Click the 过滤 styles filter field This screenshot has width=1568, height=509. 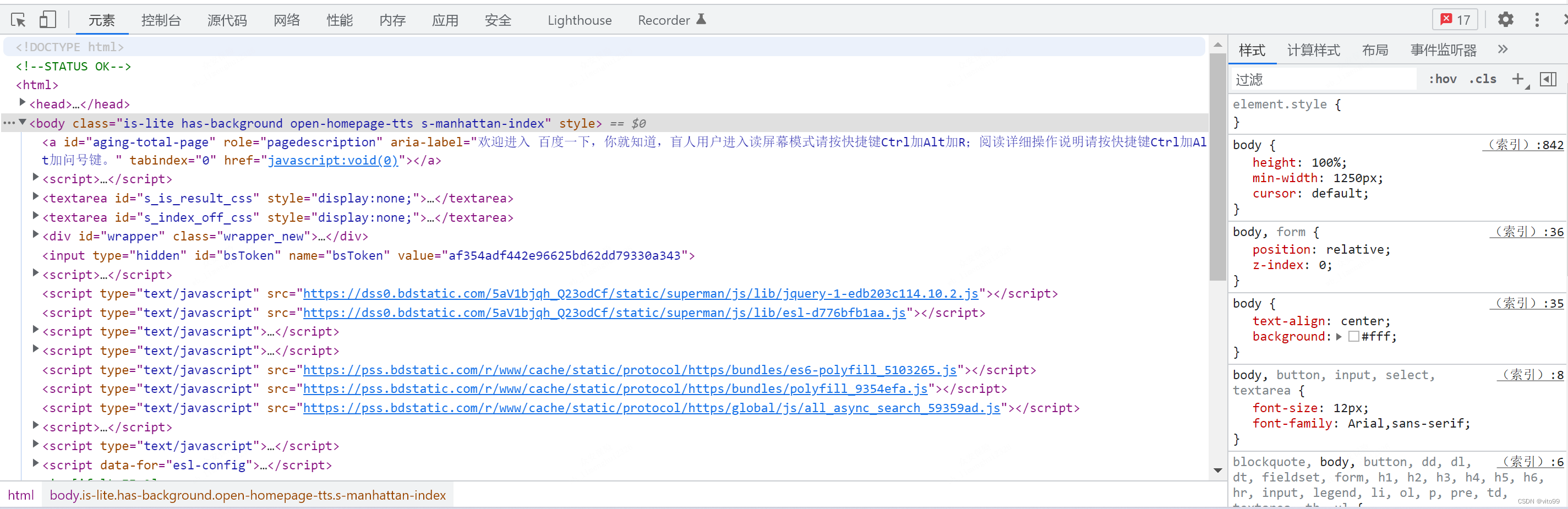1324,80
